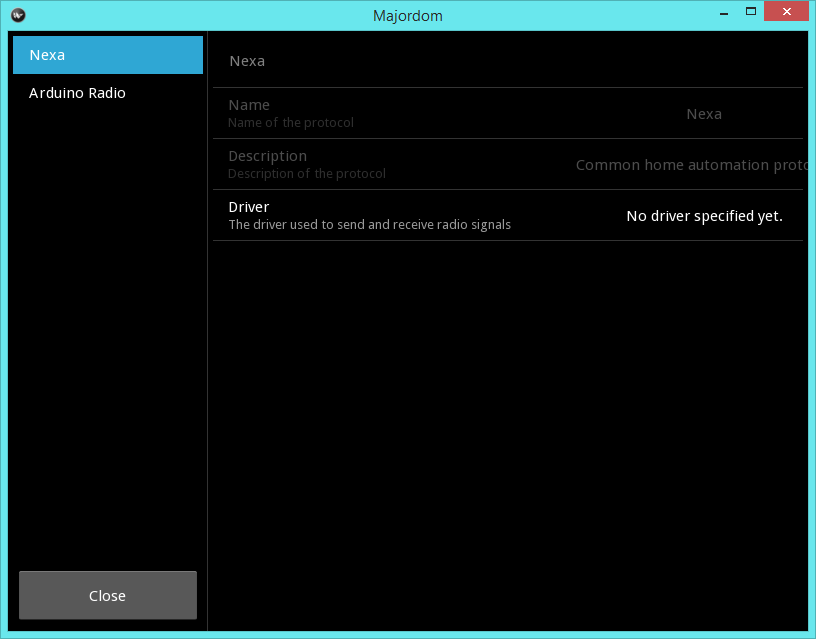Maximize the Majordom window
The image size is (816, 639).
750,11
